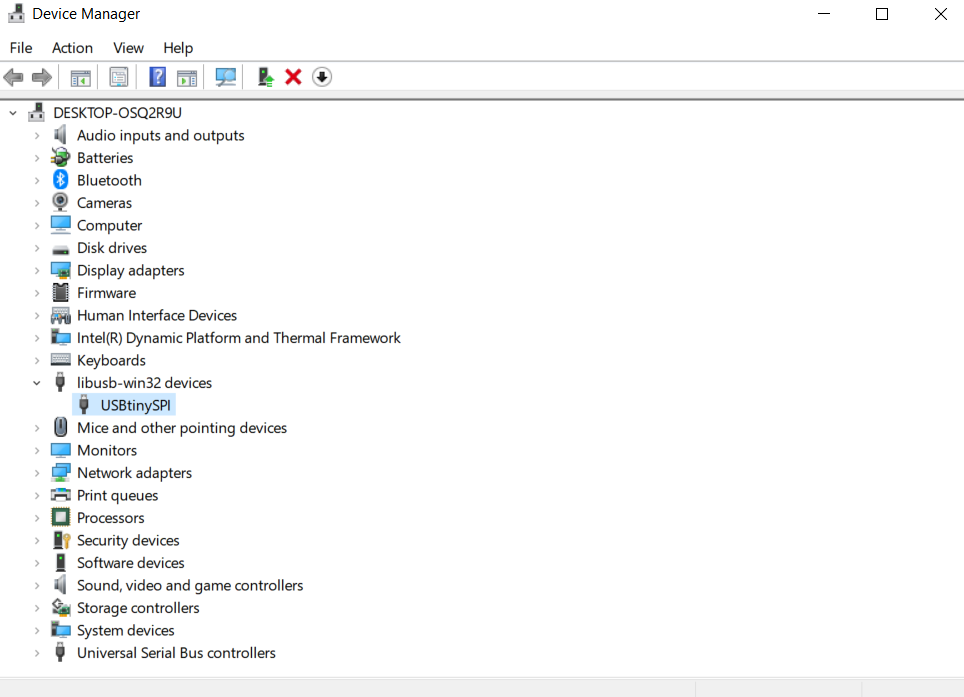Click the Keyboards category icon
Image resolution: width=964 pixels, height=697 pixels.
coord(60,360)
